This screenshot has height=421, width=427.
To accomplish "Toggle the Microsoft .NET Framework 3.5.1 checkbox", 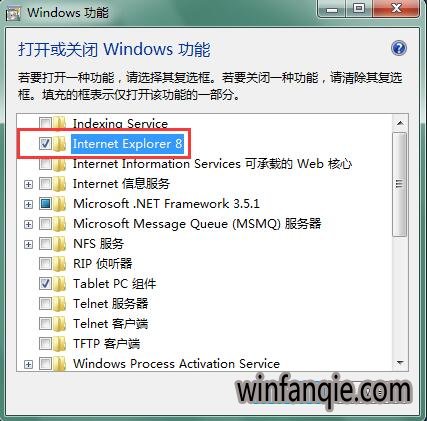I will (x=45, y=204).
